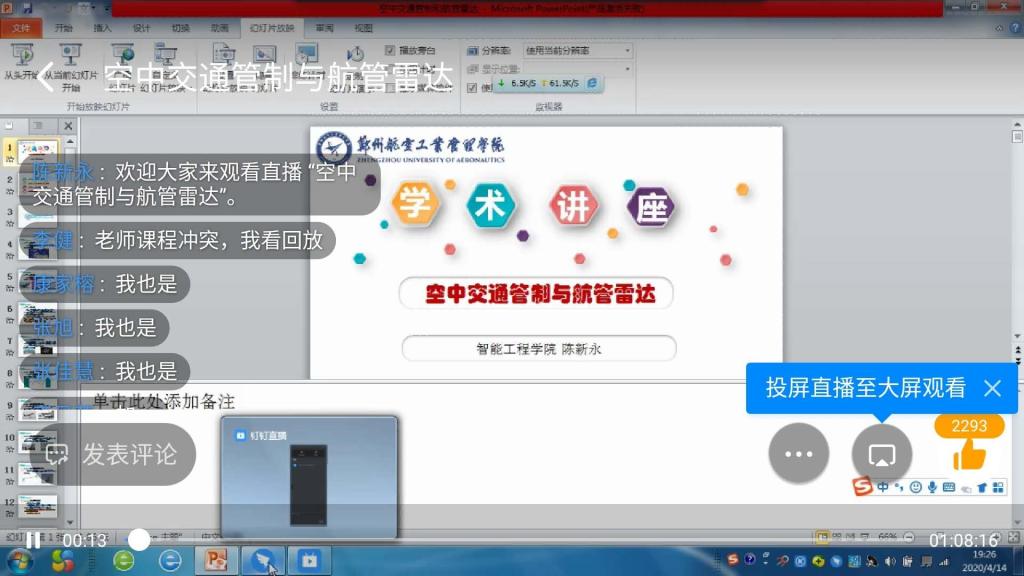Toggle the 使用演示者视图 checkbox in the monitor group
This screenshot has height=576, width=1024.
click(472, 88)
